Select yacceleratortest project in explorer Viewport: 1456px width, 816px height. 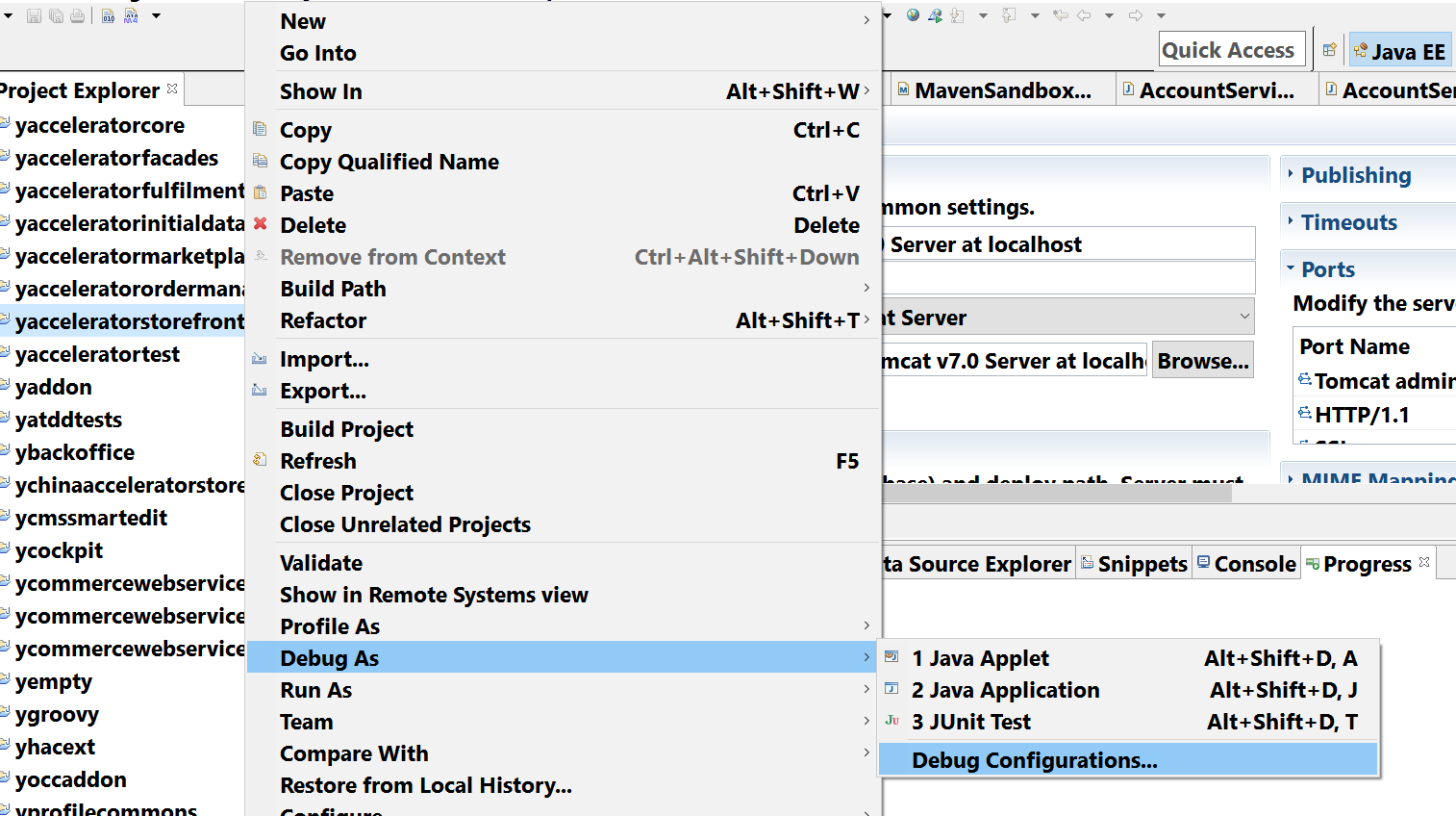tap(97, 354)
